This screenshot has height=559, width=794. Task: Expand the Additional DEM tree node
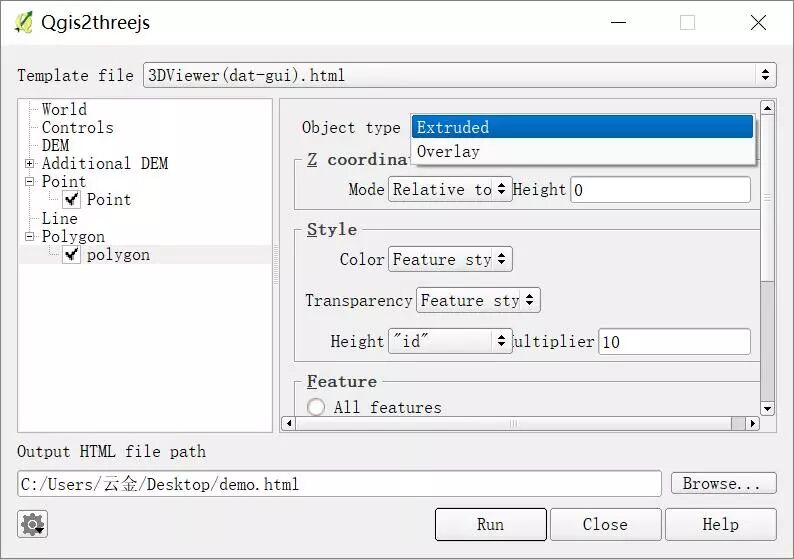click(x=29, y=164)
